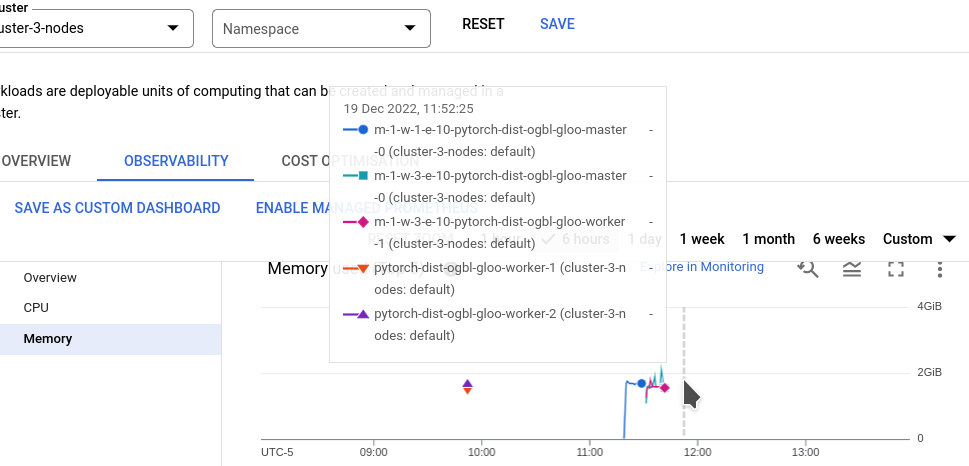Click the SAVE filters button
The image size is (969, 466).
click(x=557, y=24)
